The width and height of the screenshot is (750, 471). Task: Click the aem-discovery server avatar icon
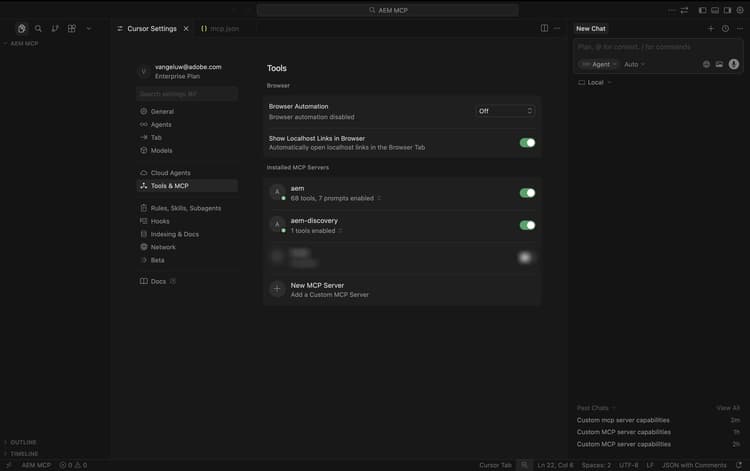point(277,224)
